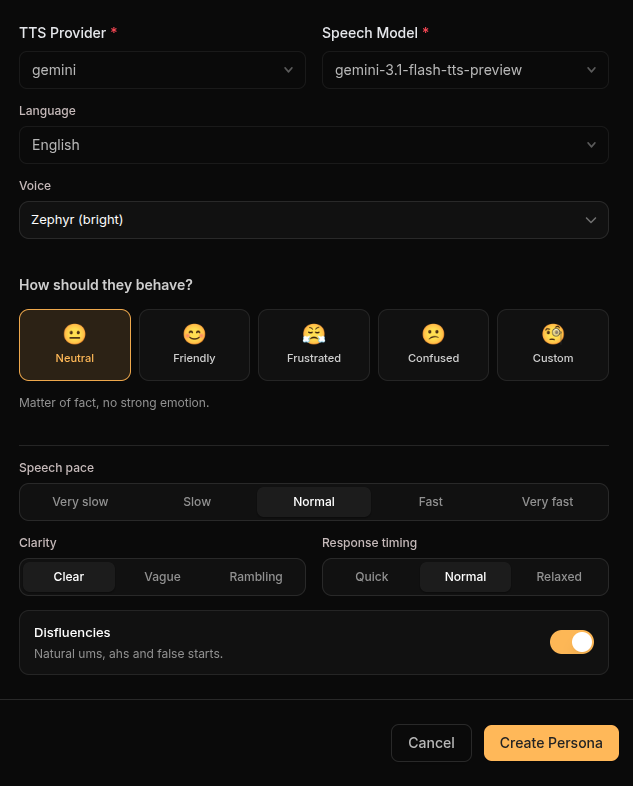Expand the Zephyr (bright) voice dropdown
Viewport: 633px width, 786px height.
[x=314, y=220]
